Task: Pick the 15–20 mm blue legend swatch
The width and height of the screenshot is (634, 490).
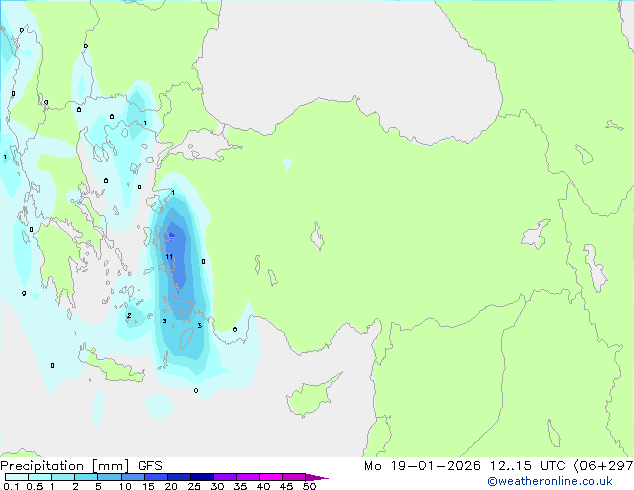Action: (156, 477)
